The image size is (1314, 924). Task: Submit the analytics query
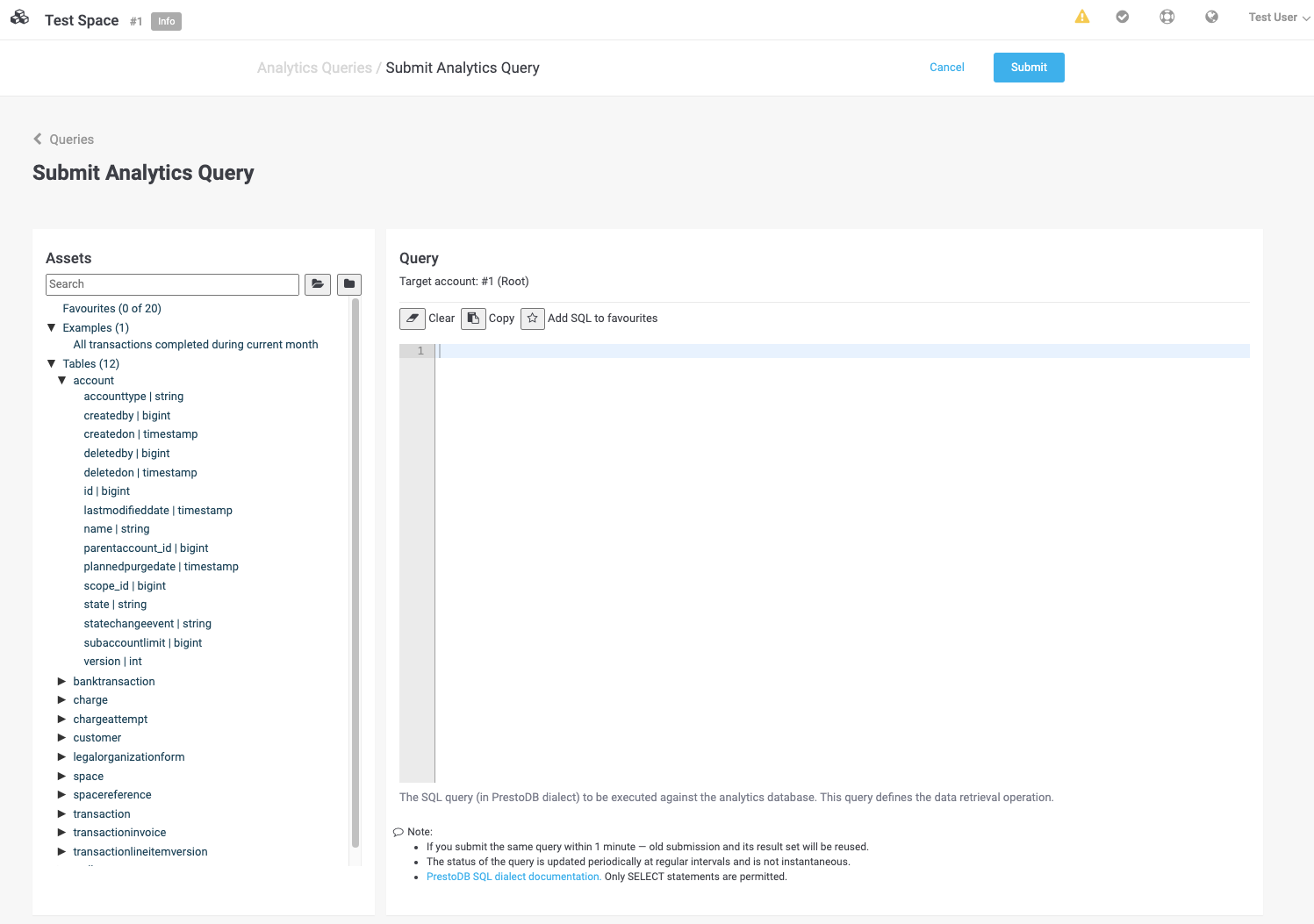pos(1028,68)
